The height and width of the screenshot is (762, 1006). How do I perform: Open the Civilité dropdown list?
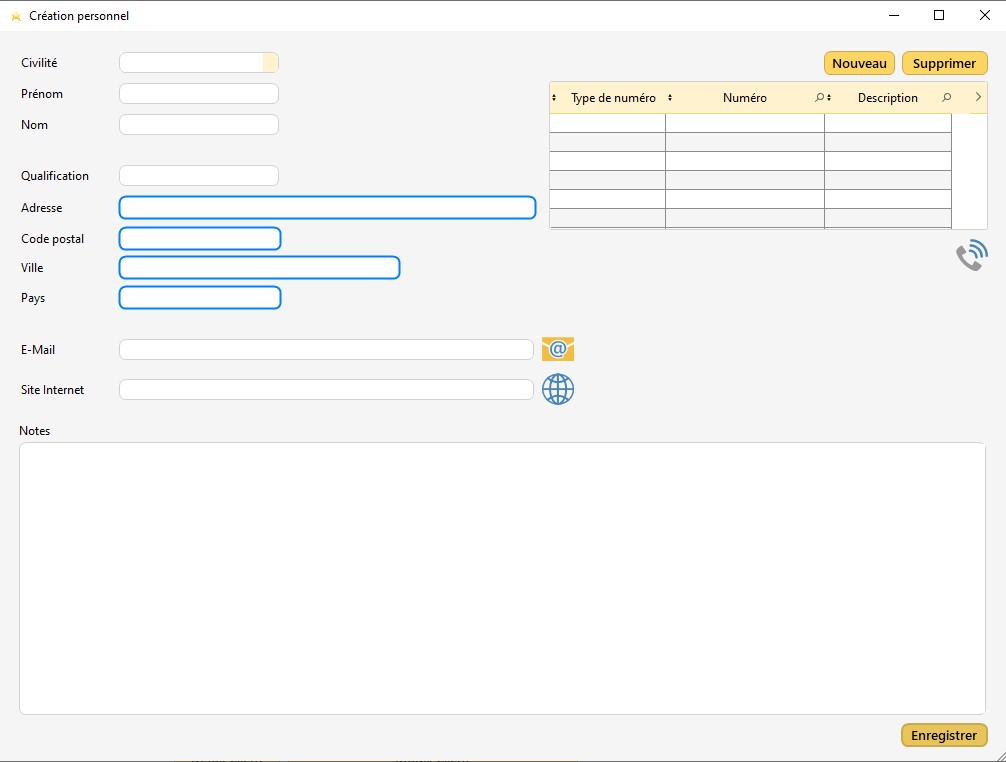[x=270, y=63]
